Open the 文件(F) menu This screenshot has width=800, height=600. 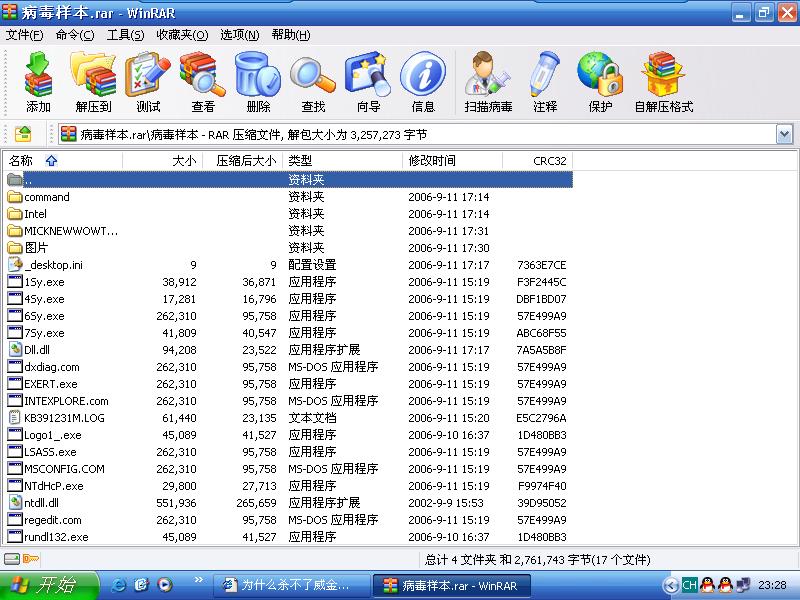[24, 35]
